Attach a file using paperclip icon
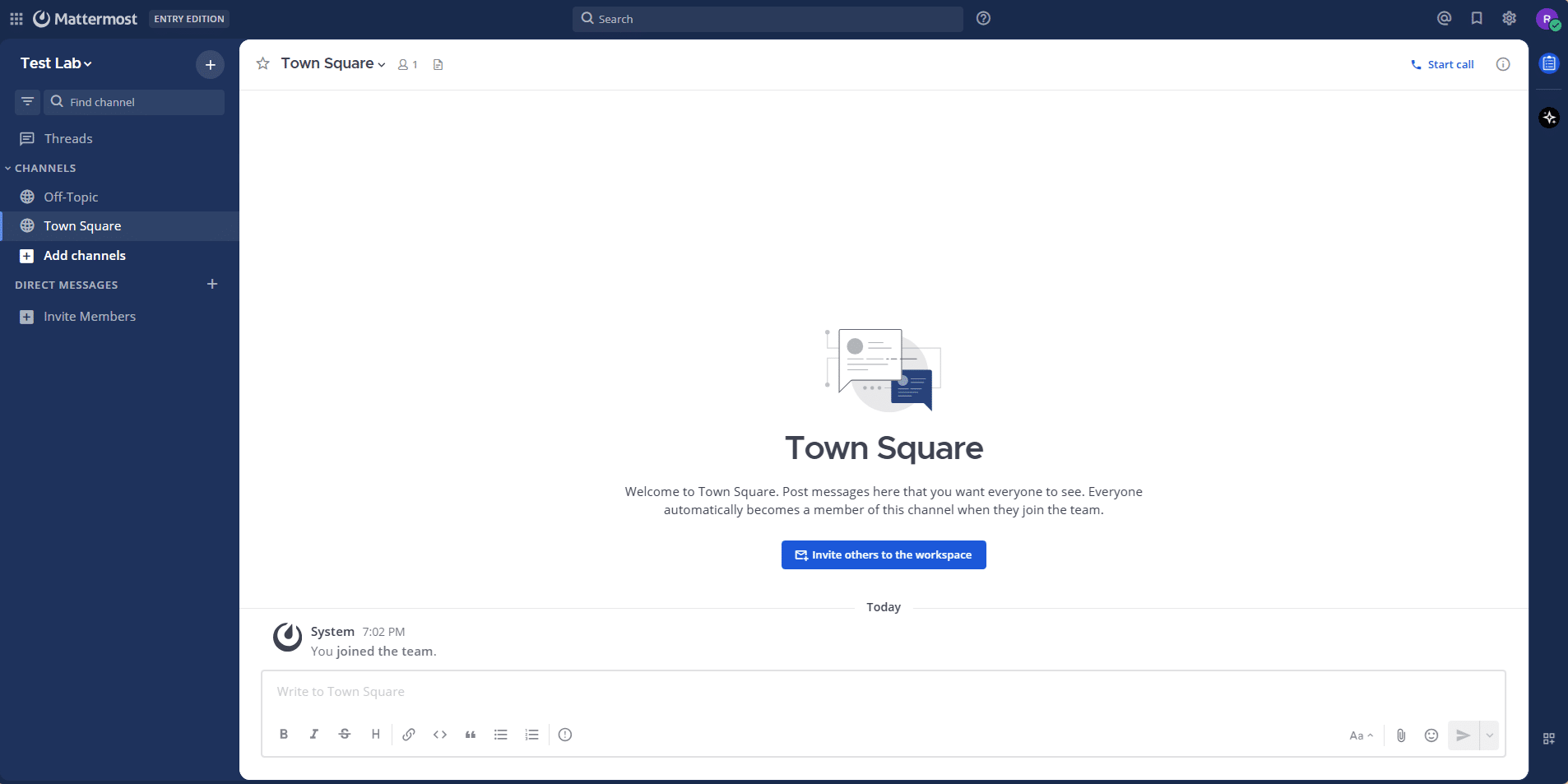This screenshot has width=1568, height=784. (1401, 735)
